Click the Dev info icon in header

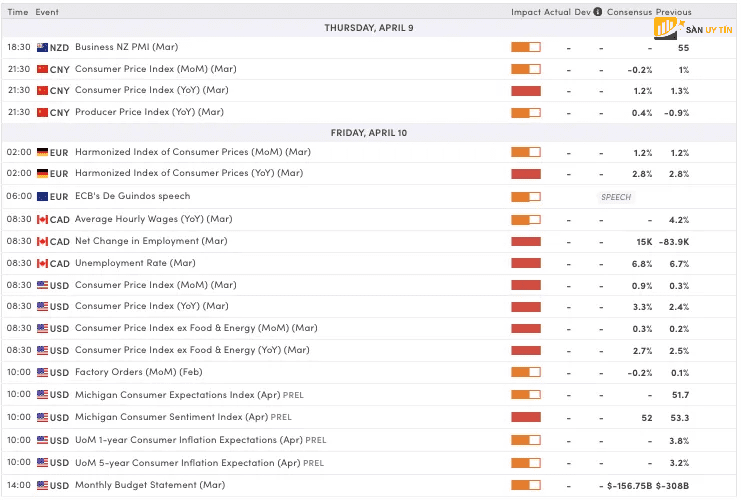[598, 13]
